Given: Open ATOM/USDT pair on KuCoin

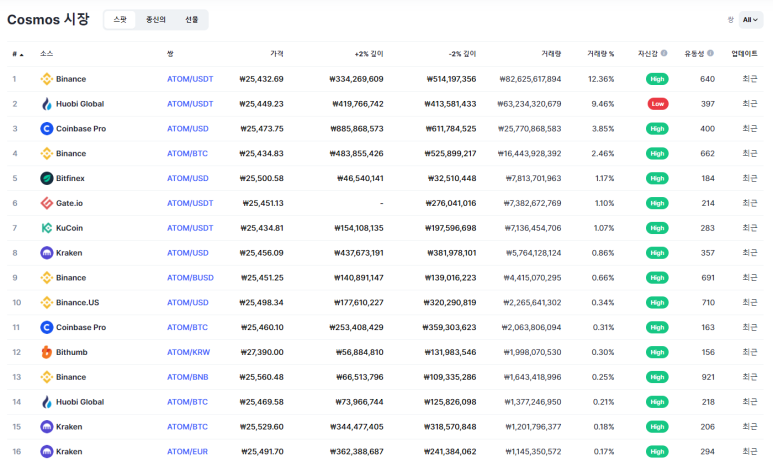Looking at the screenshot, I should tap(190, 228).
